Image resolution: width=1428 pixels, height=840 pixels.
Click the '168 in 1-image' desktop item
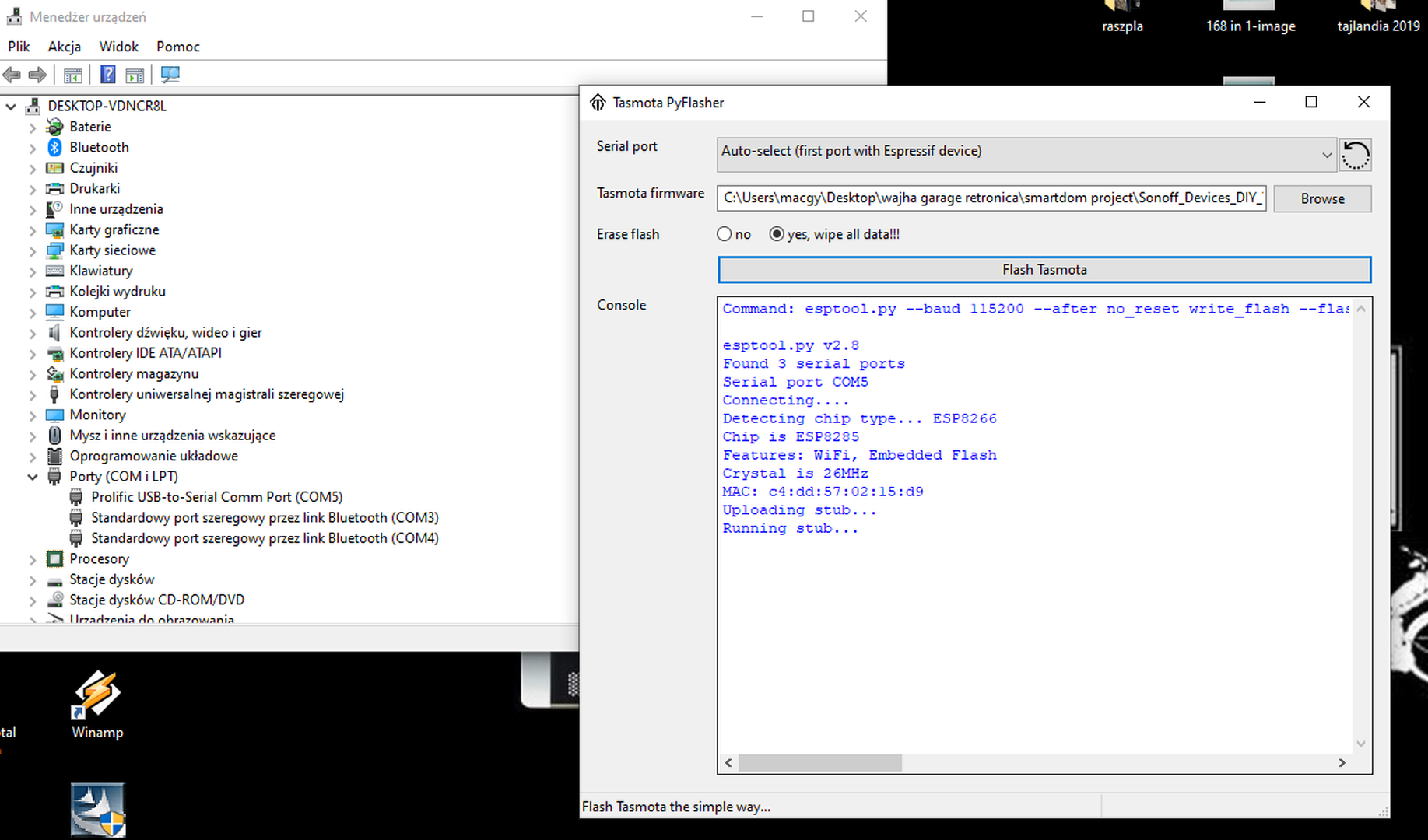[1251, 17]
